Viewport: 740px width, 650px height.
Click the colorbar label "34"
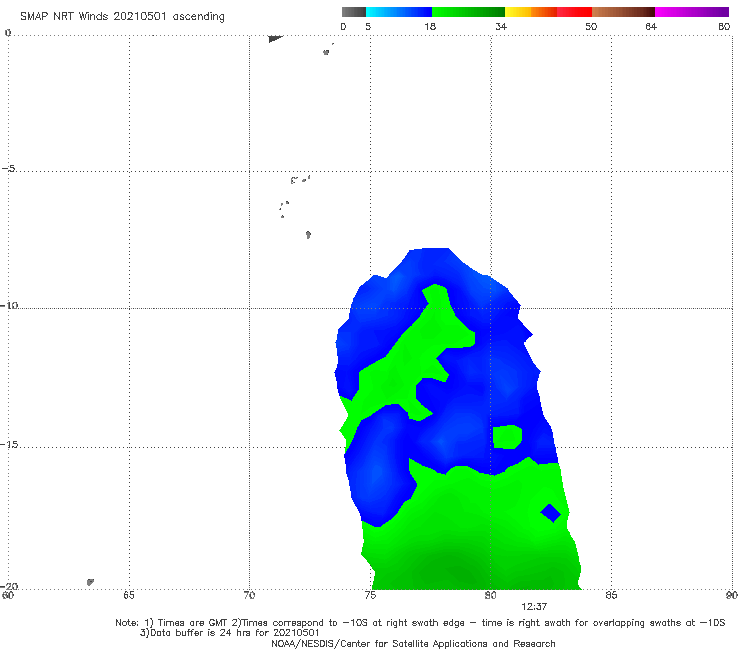[x=501, y=26]
